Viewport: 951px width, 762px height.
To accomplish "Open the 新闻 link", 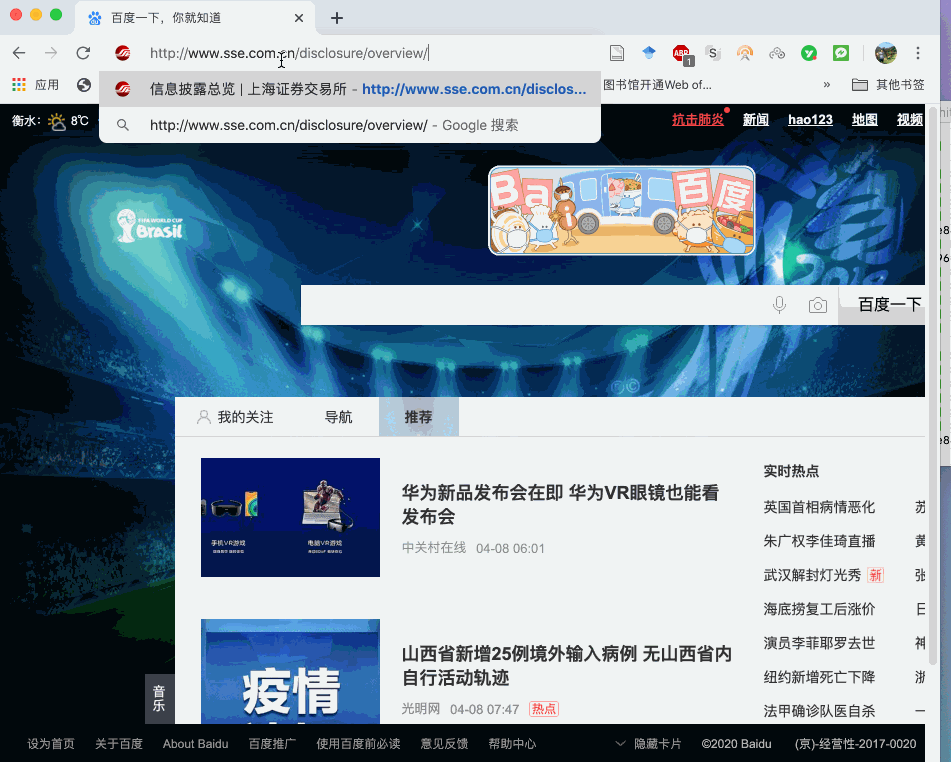I will (756, 120).
